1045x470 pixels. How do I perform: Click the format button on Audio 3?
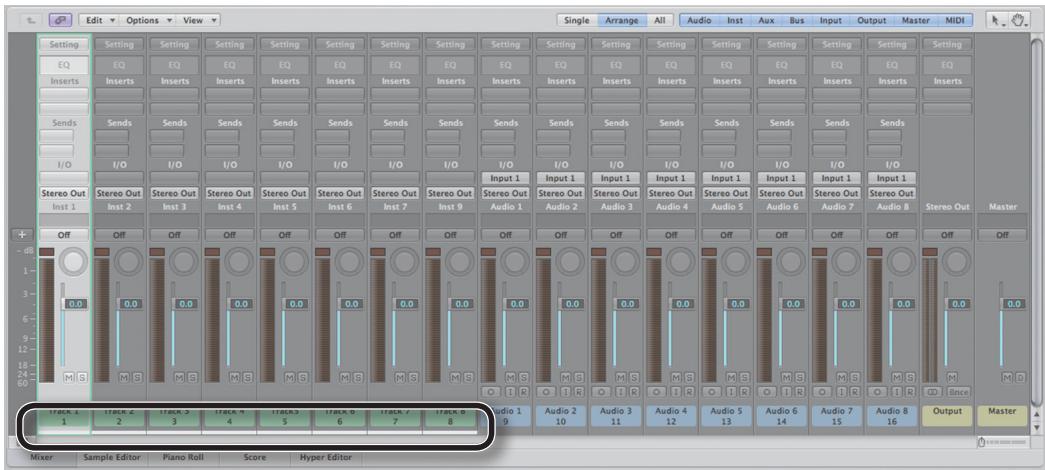(599, 391)
